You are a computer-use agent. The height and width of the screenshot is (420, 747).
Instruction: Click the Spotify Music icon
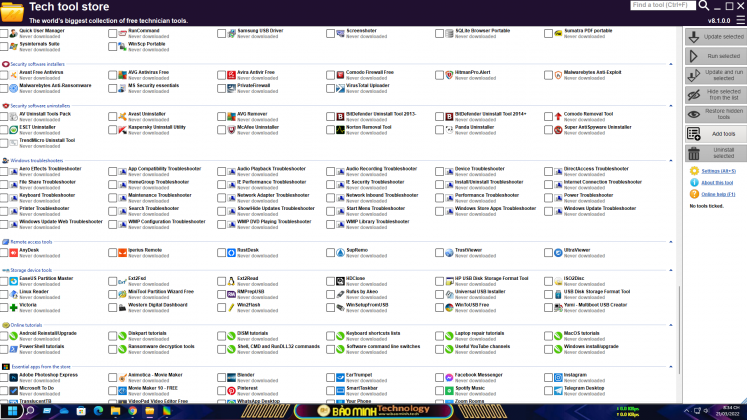click(x=449, y=391)
